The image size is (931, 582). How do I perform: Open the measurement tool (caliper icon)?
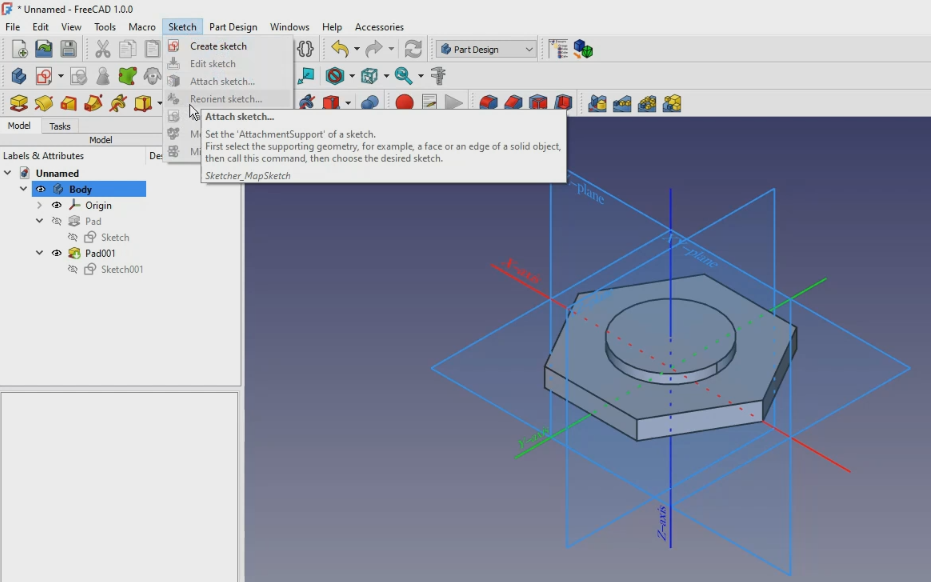point(438,75)
